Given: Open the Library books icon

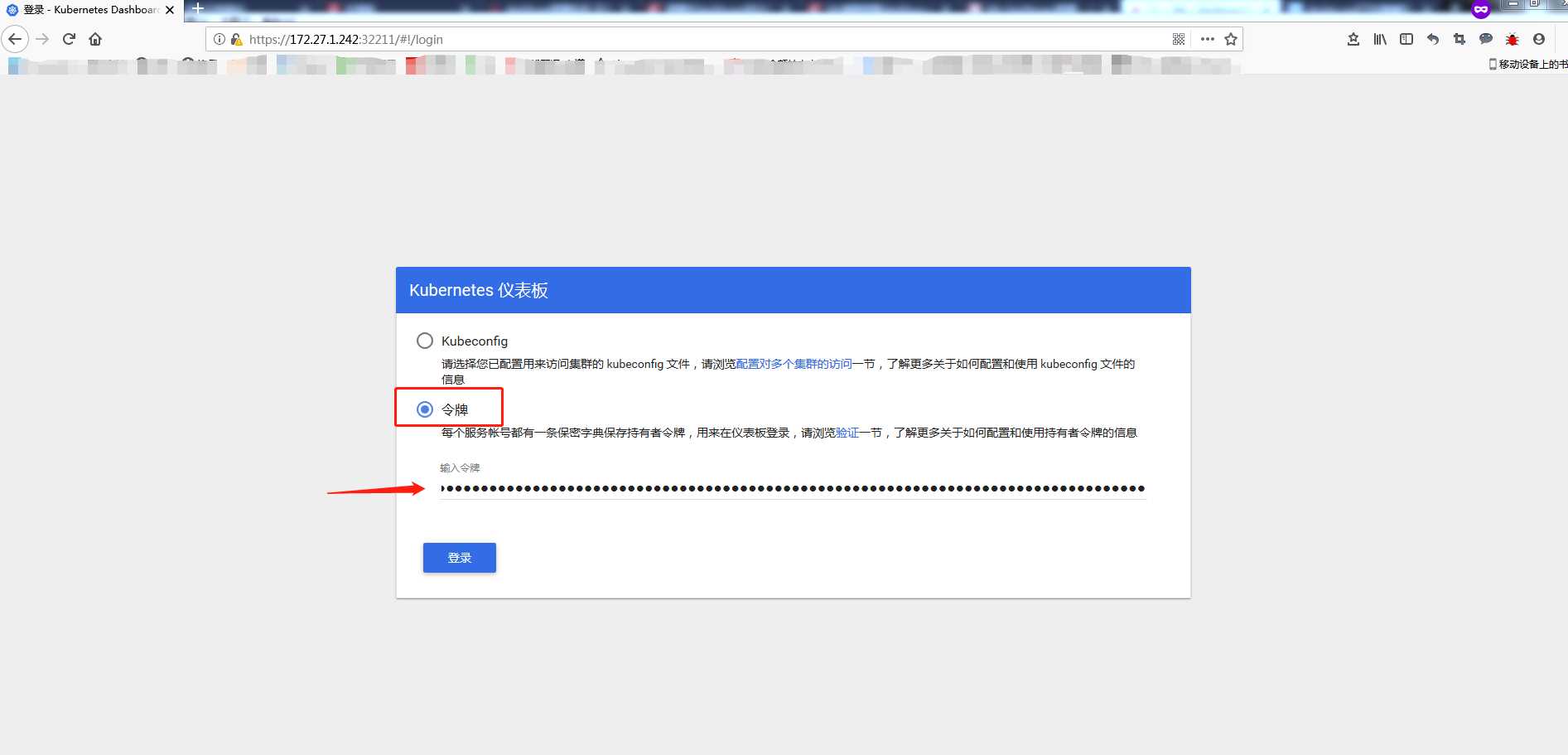Looking at the screenshot, I should pyautogui.click(x=1380, y=39).
